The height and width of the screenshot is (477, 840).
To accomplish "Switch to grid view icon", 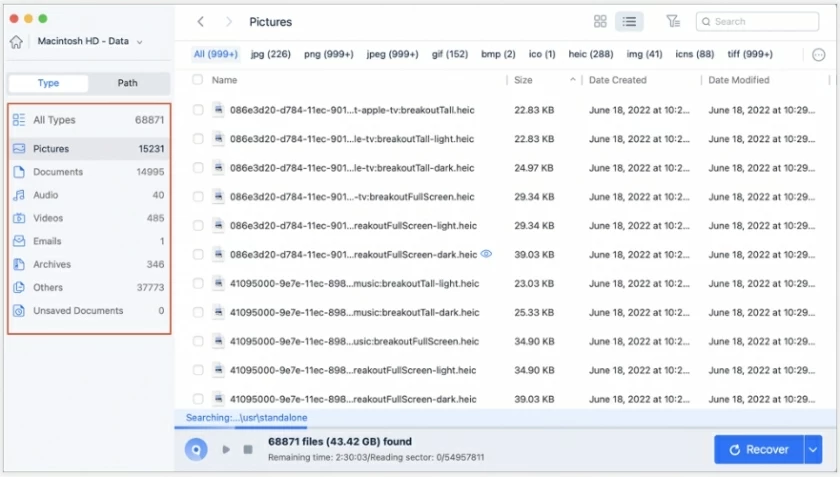I will click(600, 21).
